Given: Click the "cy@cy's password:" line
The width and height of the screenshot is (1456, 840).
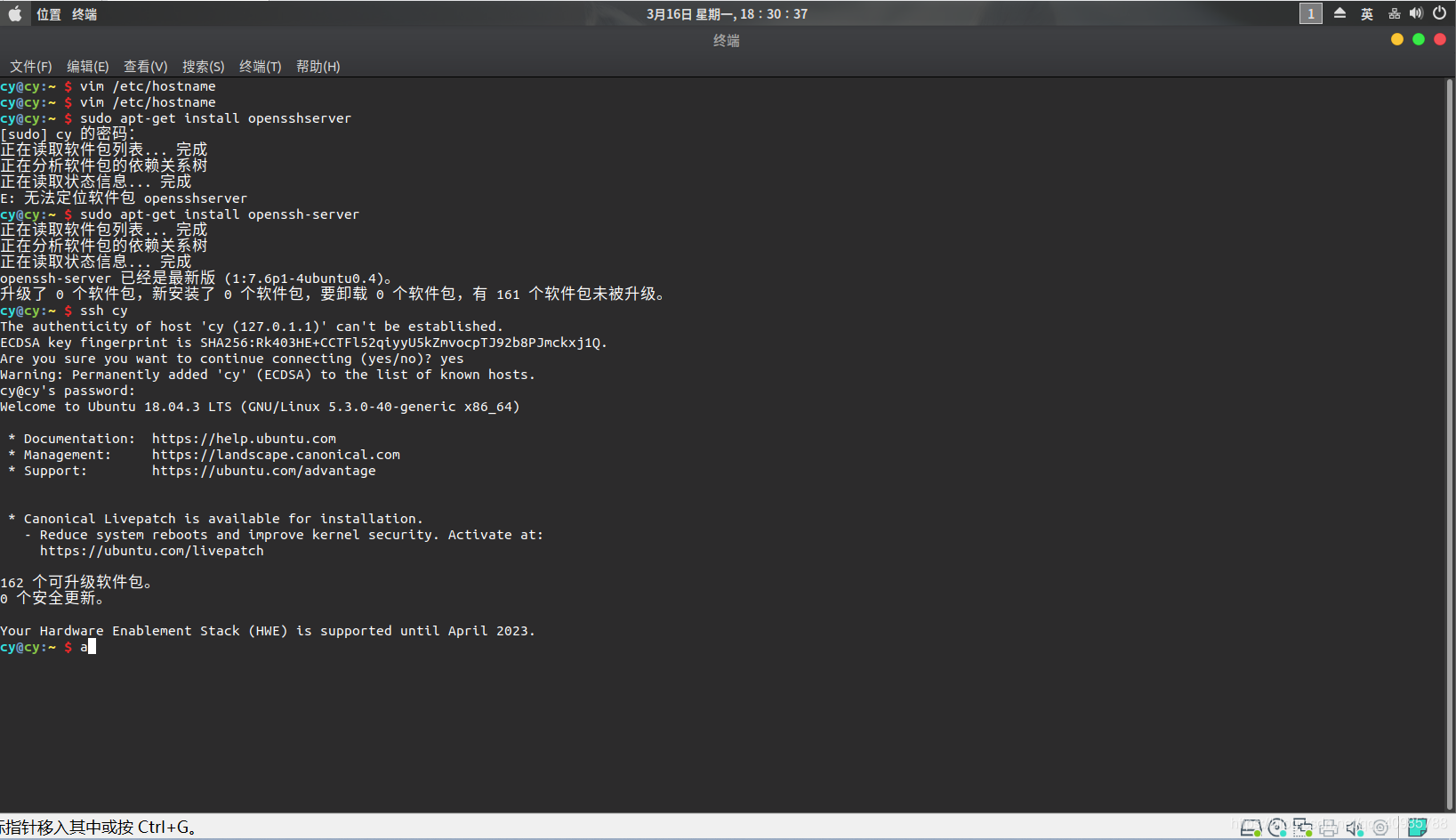Looking at the screenshot, I should [68, 391].
